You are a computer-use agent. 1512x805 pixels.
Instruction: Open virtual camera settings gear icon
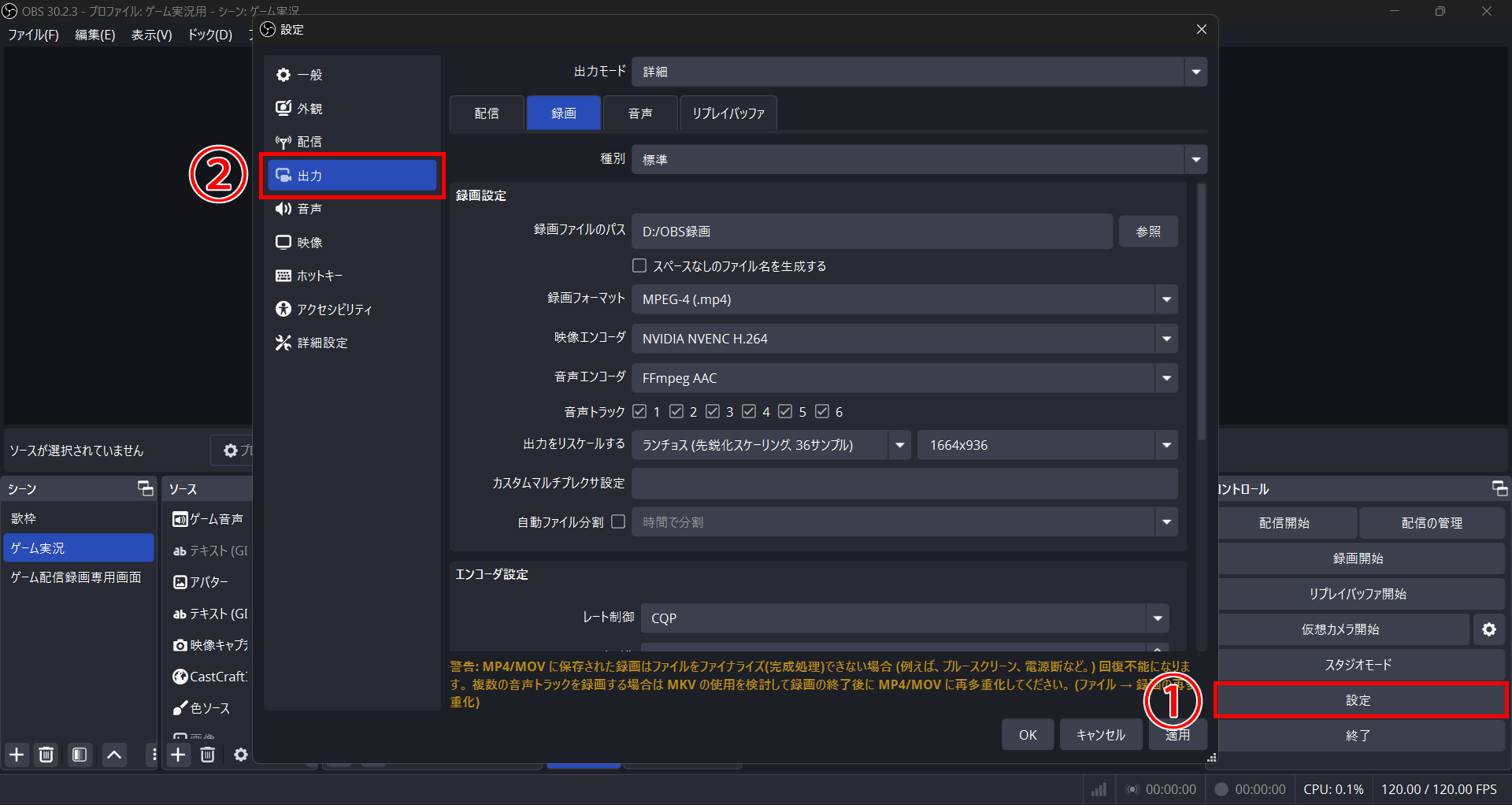(x=1489, y=629)
